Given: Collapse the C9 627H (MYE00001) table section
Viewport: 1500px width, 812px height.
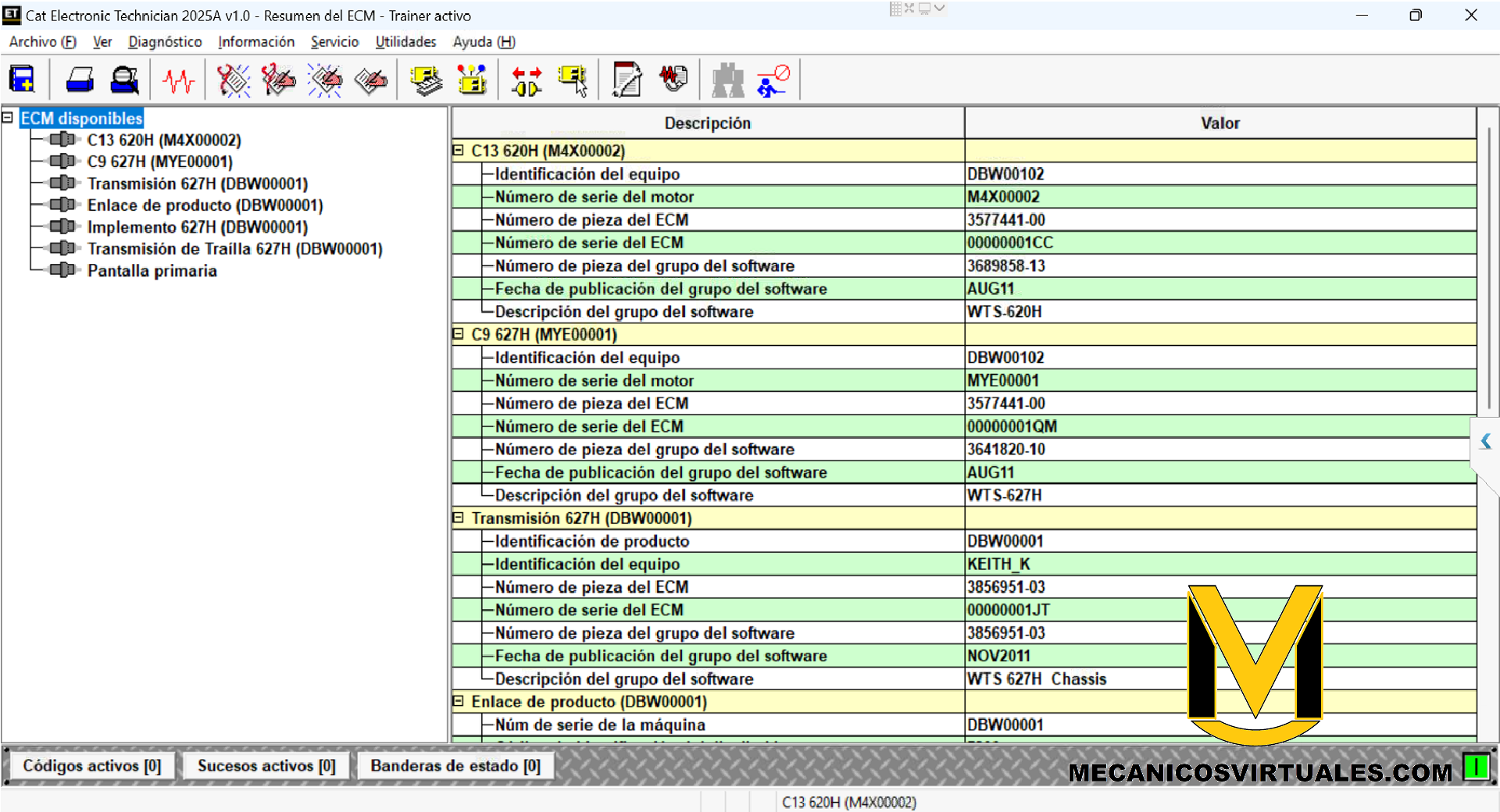Looking at the screenshot, I should click(x=459, y=334).
